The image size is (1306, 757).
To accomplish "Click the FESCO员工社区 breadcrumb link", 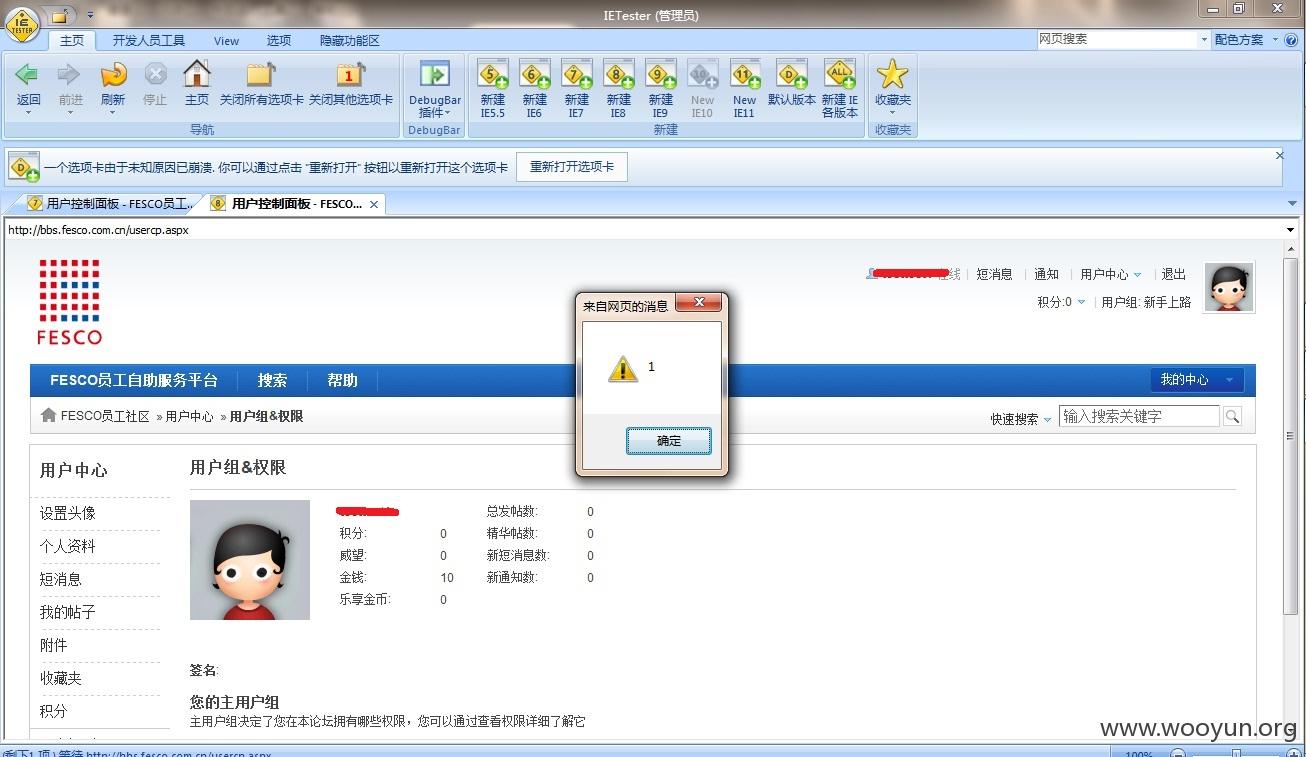I will 105,416.
